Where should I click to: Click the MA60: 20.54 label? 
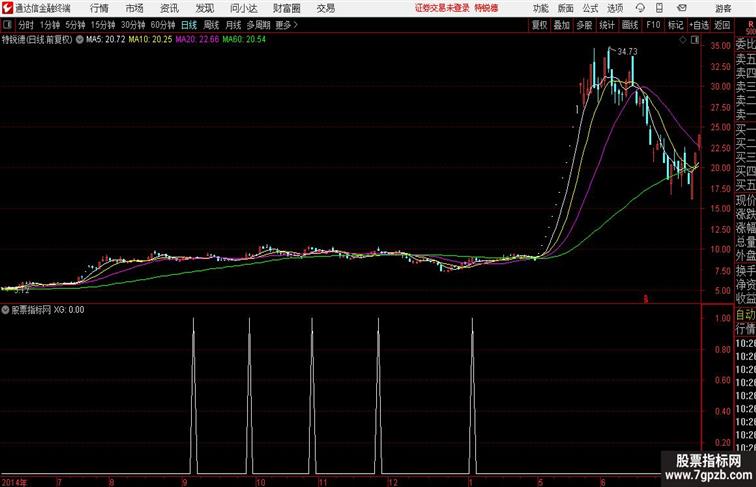tap(244, 40)
